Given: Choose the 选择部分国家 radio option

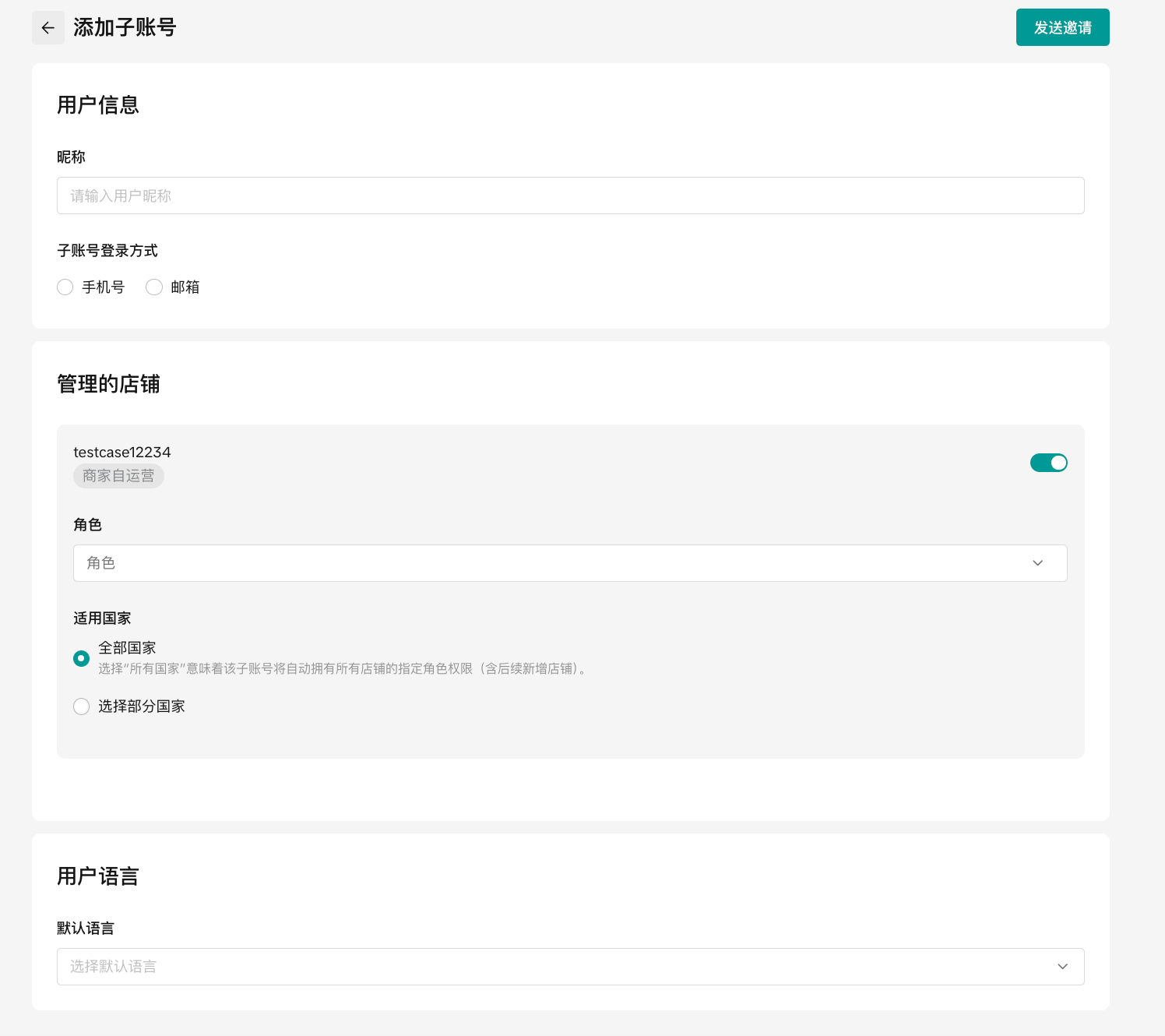Looking at the screenshot, I should pos(81,707).
